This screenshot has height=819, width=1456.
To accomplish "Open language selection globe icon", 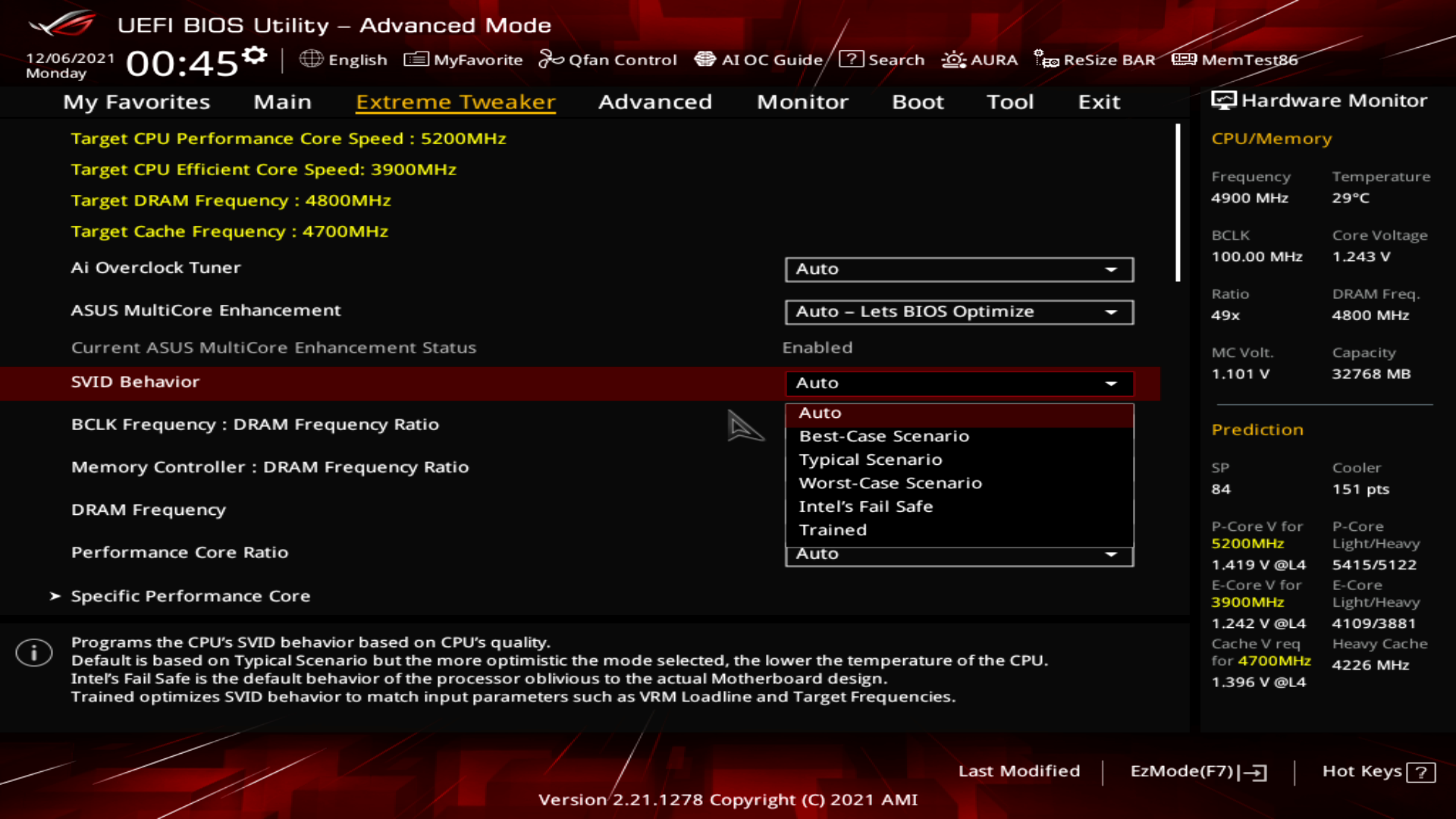I will [x=311, y=59].
